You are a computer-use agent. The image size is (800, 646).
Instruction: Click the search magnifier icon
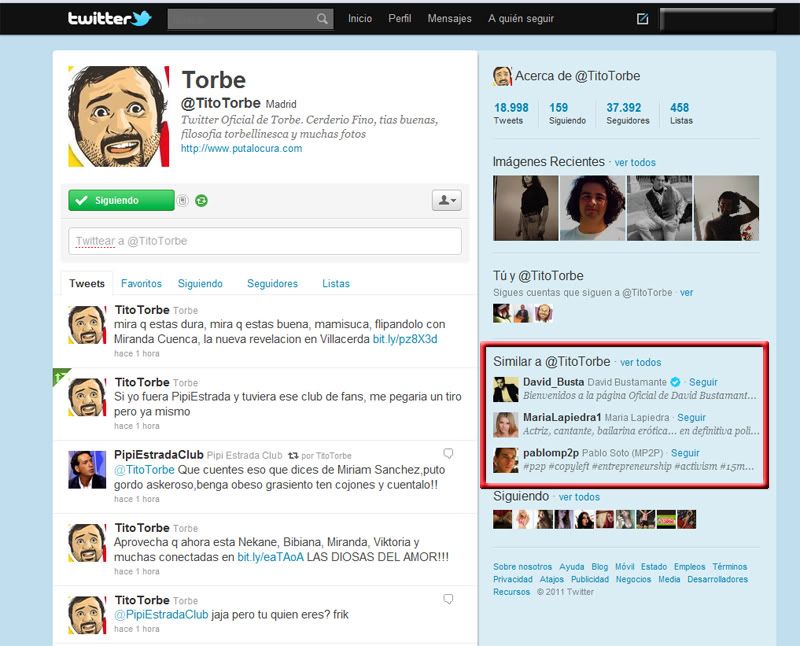pos(322,19)
